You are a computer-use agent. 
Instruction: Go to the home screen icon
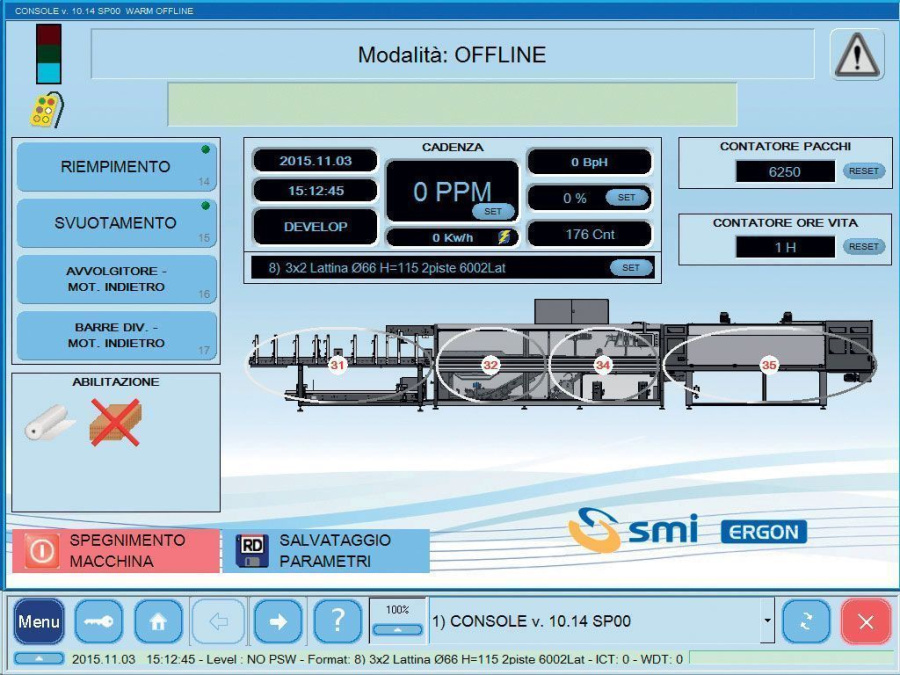(x=159, y=622)
